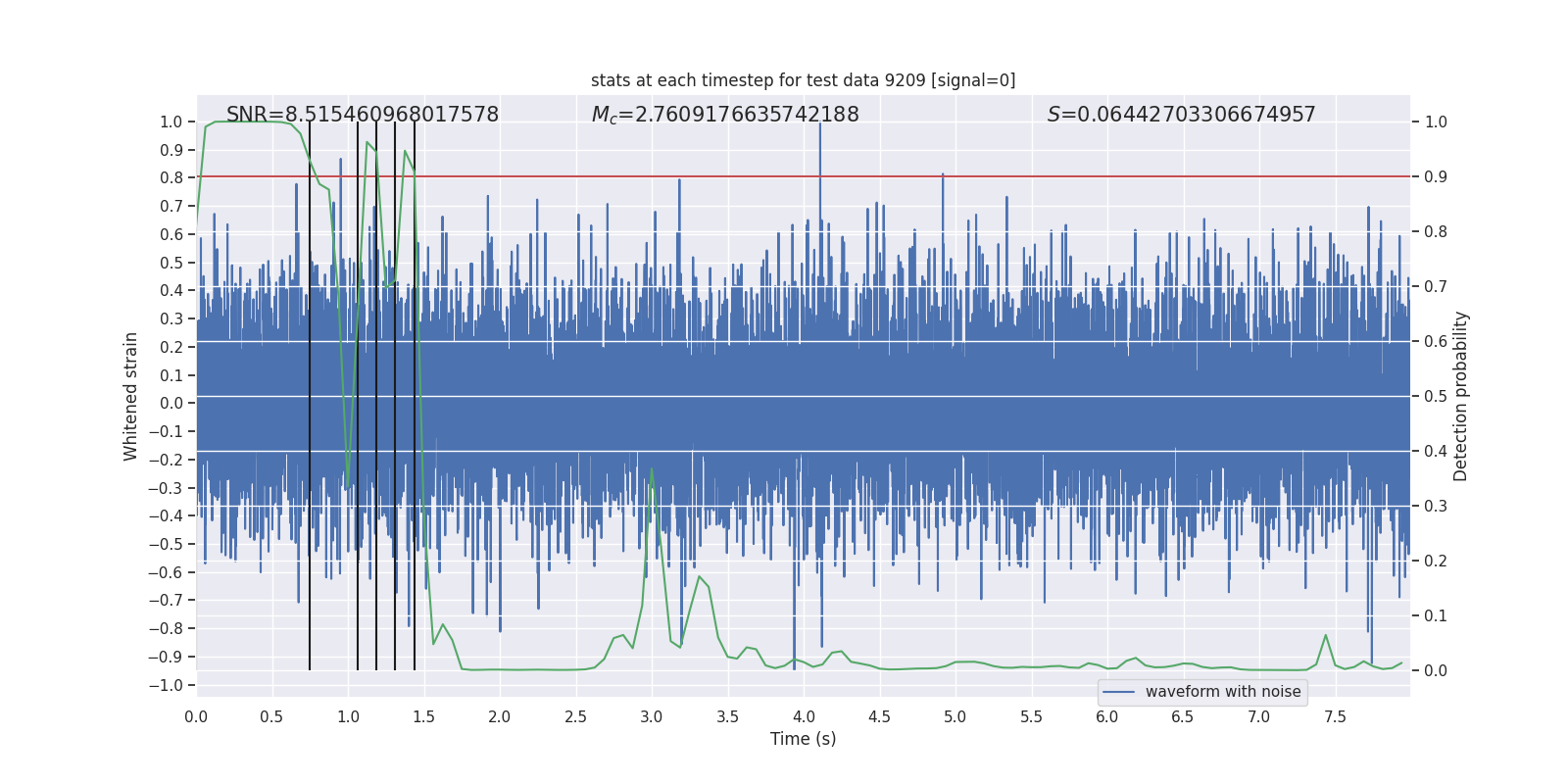Select the 'Time (s)' x-axis label
1568x784 pixels.
tap(803, 739)
